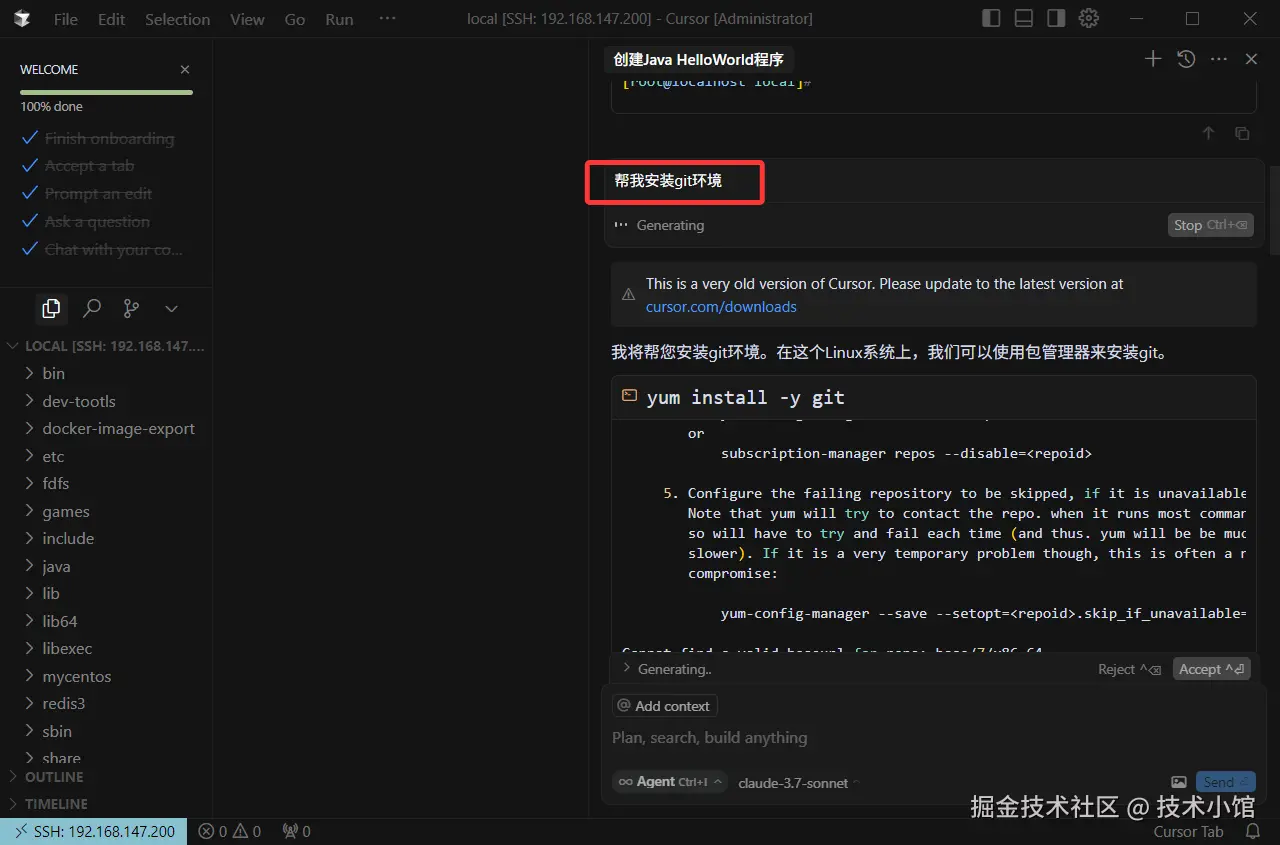Open chat panel more options ellipsis
The width and height of the screenshot is (1280, 845).
click(x=1219, y=59)
